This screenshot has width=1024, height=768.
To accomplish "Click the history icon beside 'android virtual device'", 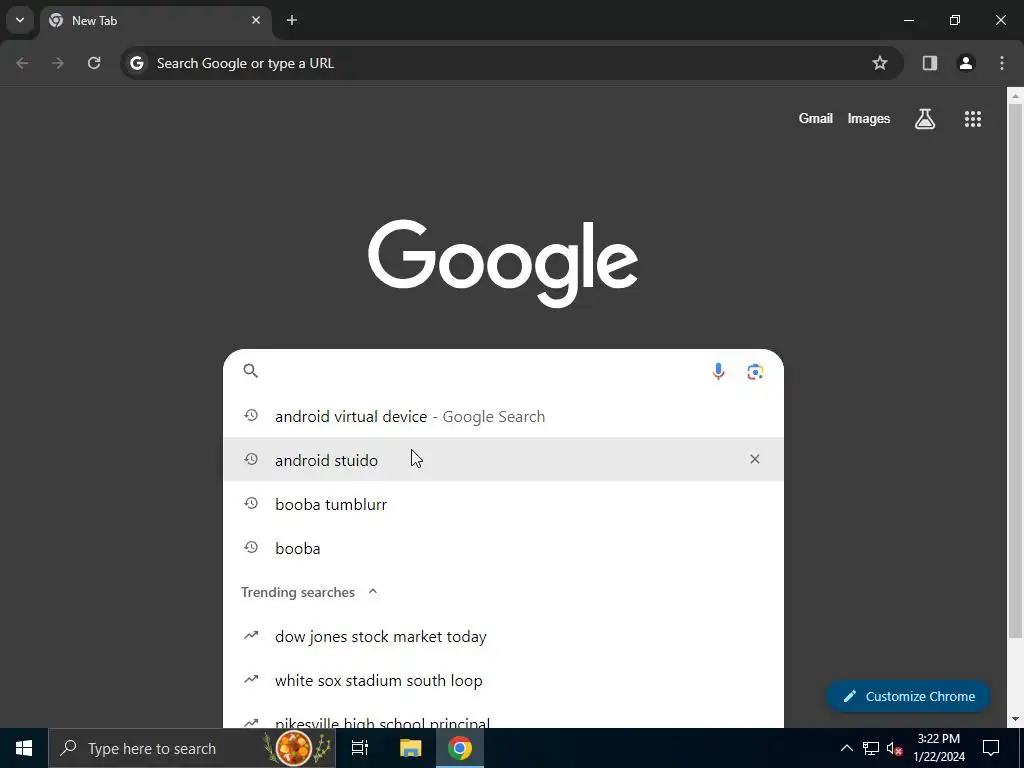I will 251,415.
